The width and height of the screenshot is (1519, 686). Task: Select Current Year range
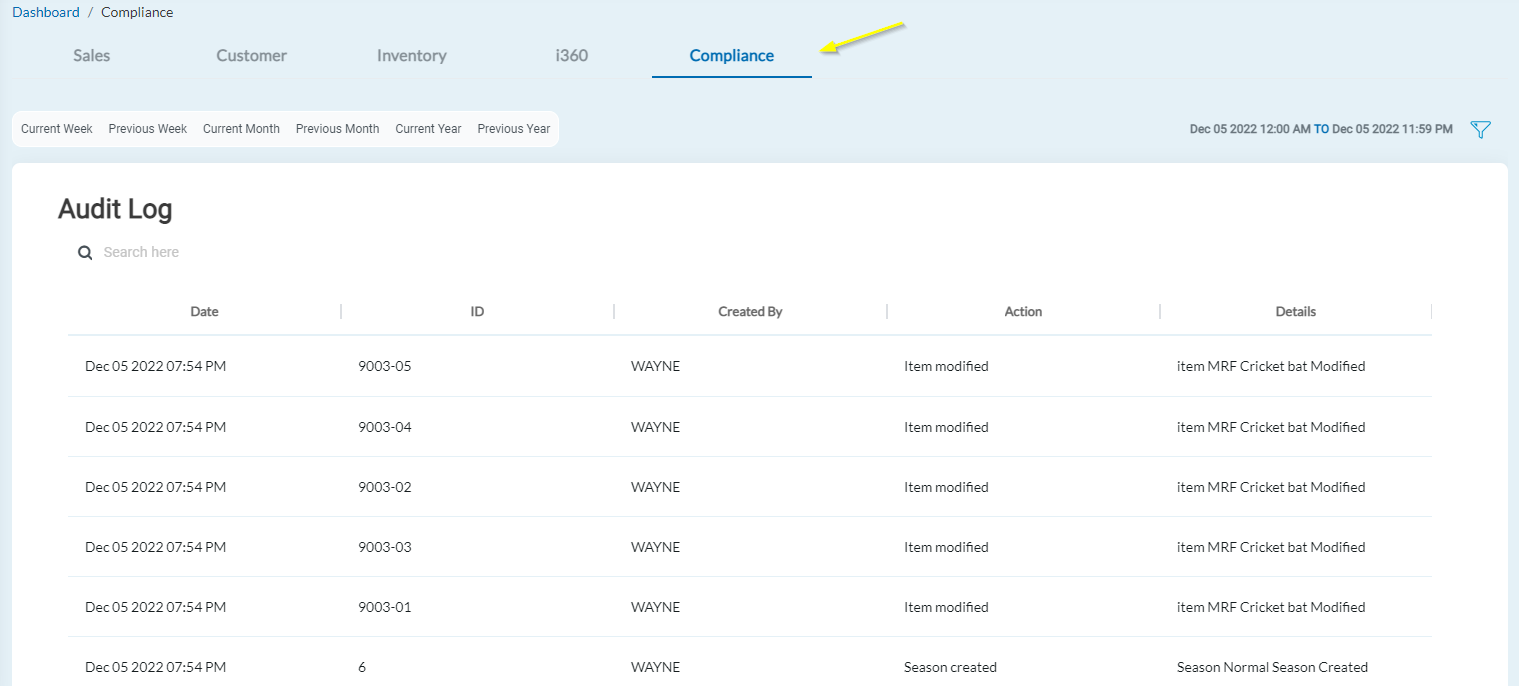pos(428,129)
